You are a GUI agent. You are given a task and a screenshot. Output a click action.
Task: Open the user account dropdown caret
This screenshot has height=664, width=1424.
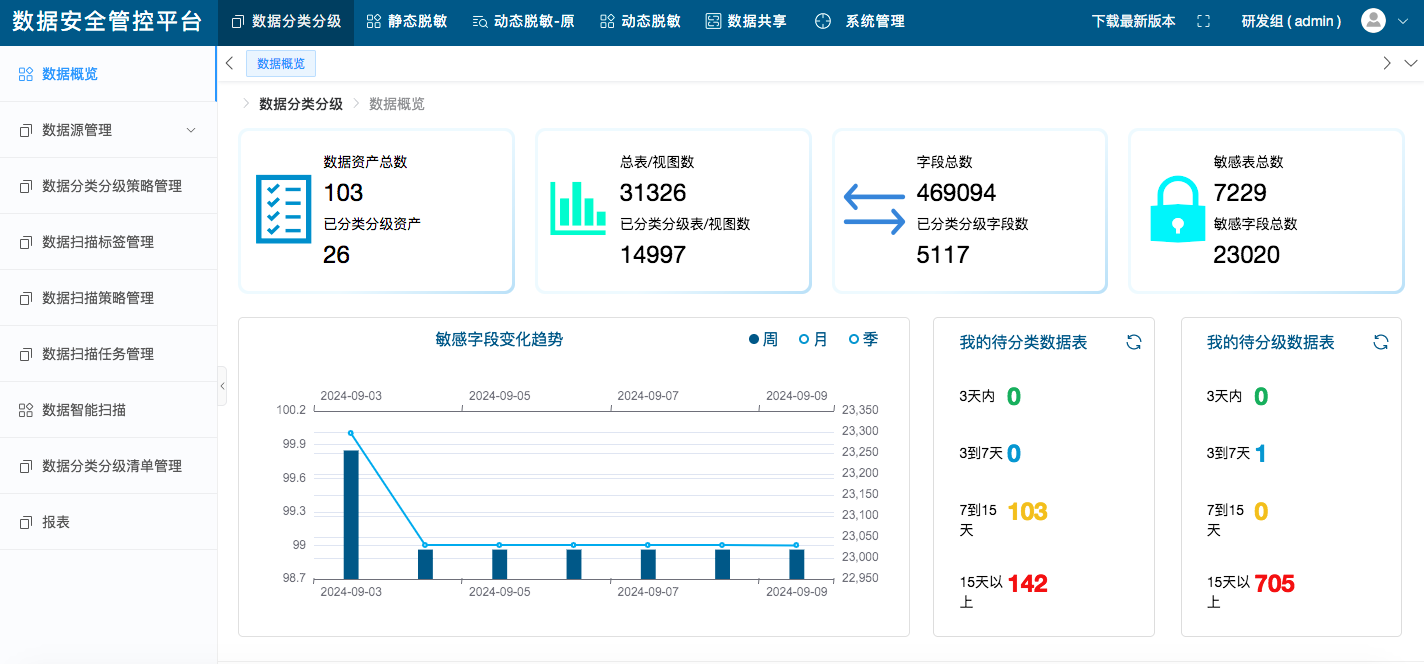point(1401,21)
